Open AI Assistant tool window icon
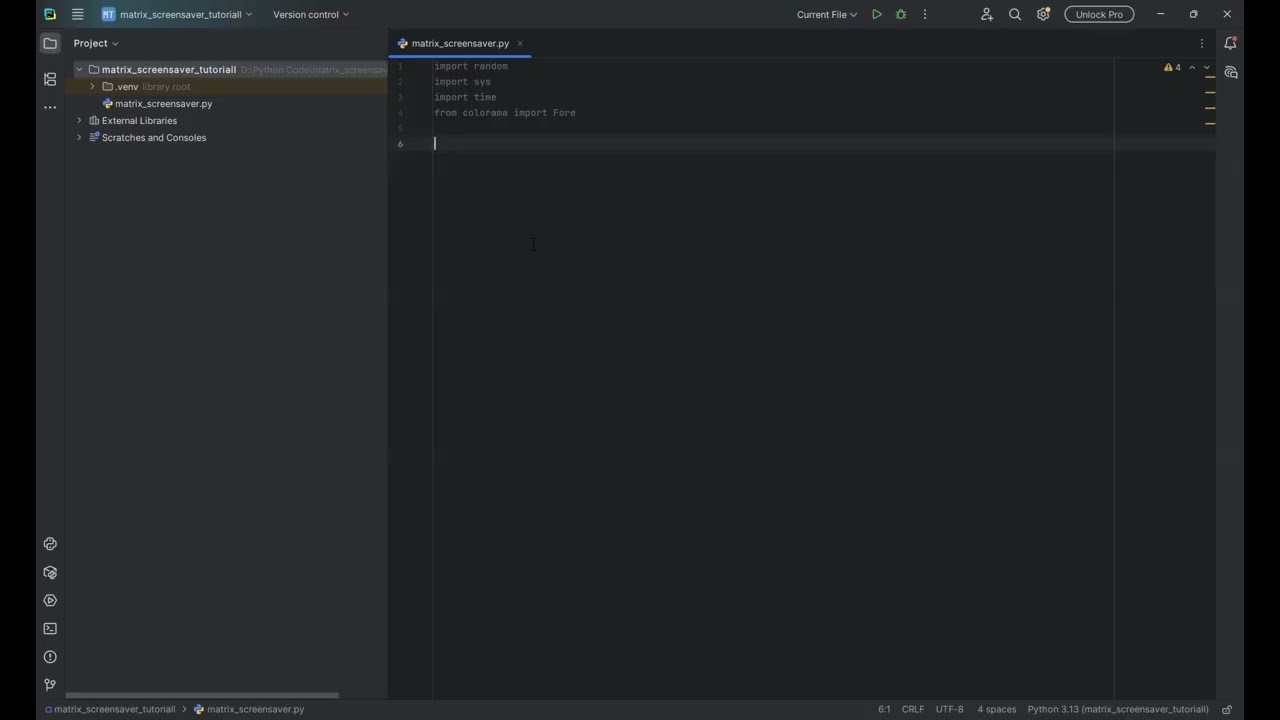Screen dimensions: 1280x720 (x=1231, y=72)
